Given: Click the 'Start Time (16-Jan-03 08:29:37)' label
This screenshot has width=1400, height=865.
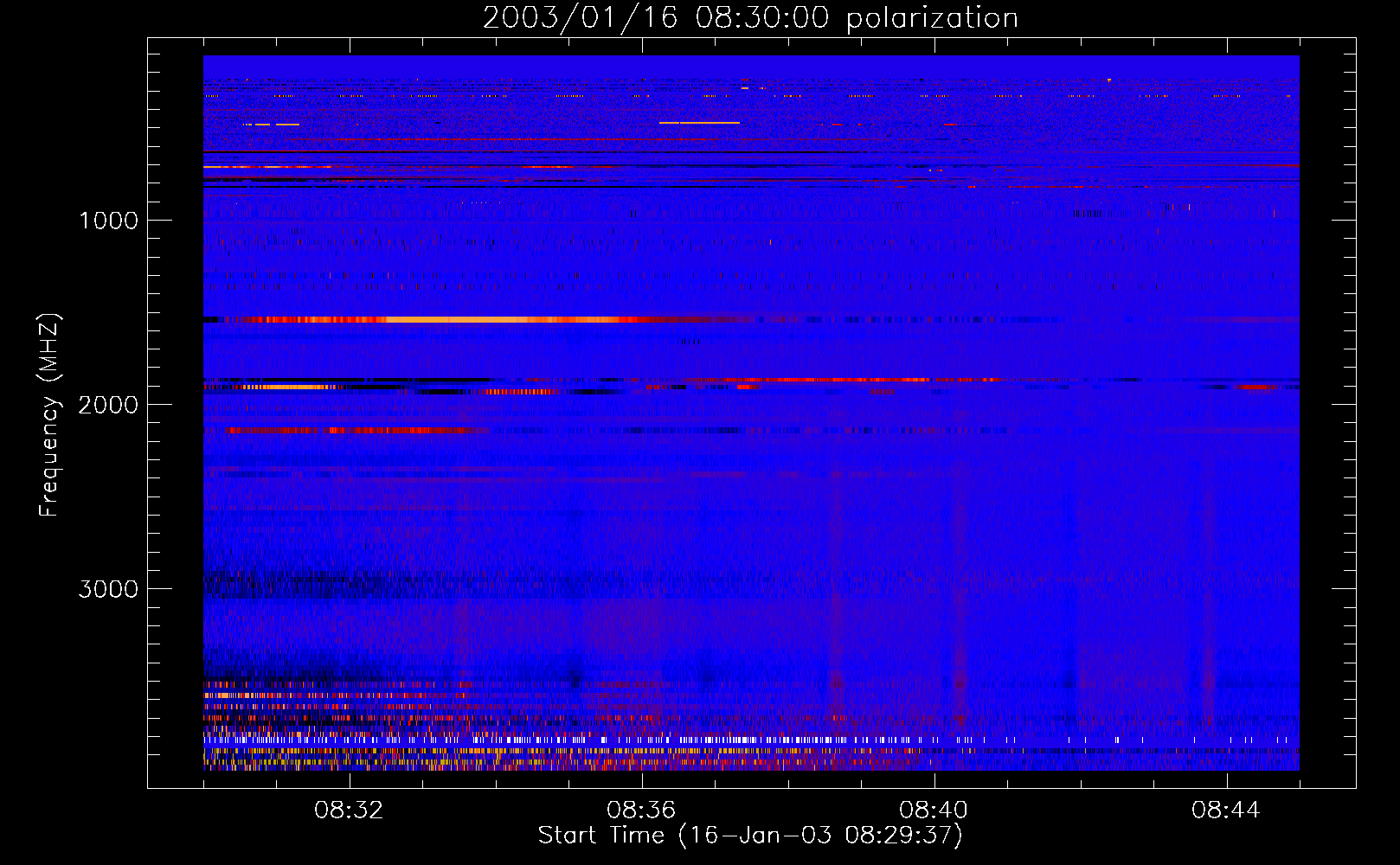Looking at the screenshot, I should pyautogui.click(x=750, y=836).
